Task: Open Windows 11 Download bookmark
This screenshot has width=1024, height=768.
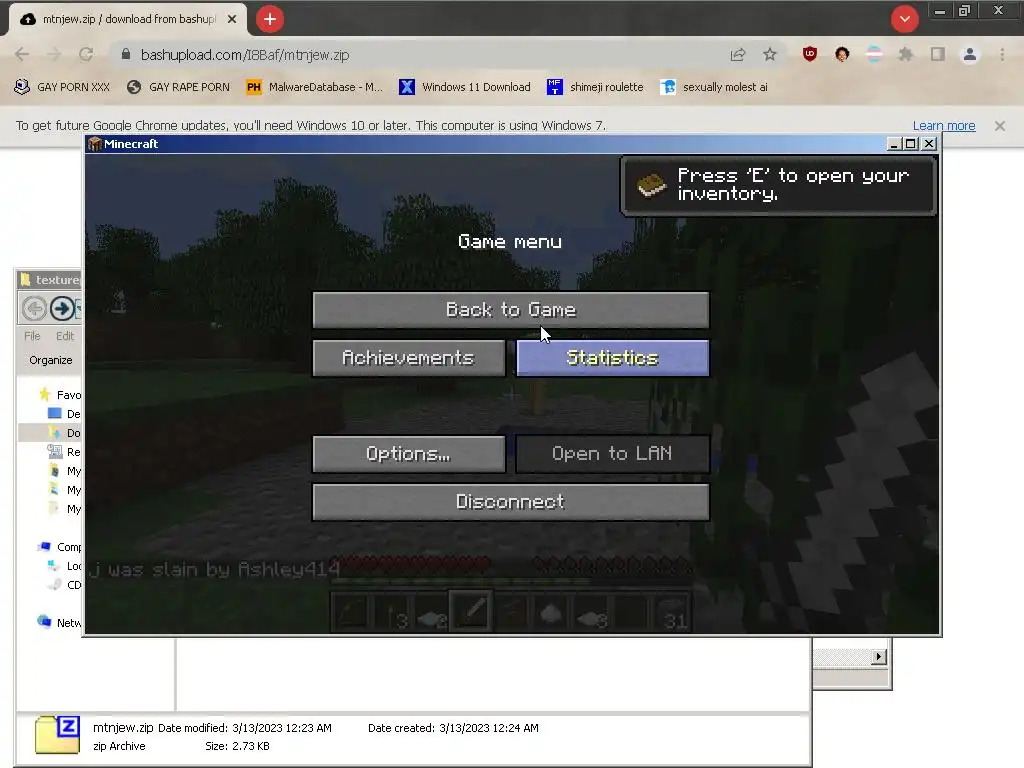Action: [x=465, y=87]
